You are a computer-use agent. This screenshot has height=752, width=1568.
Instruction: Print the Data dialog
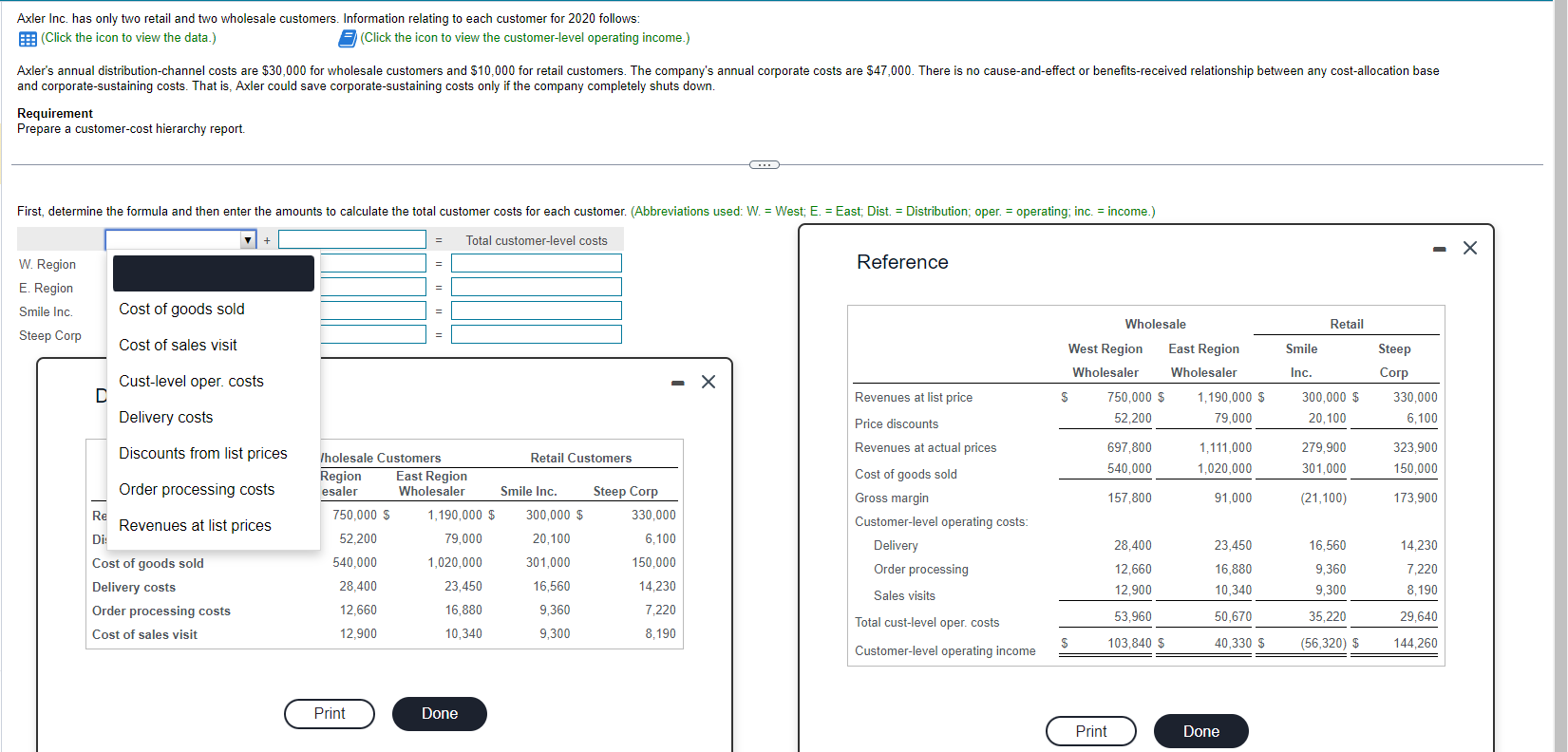(x=330, y=714)
